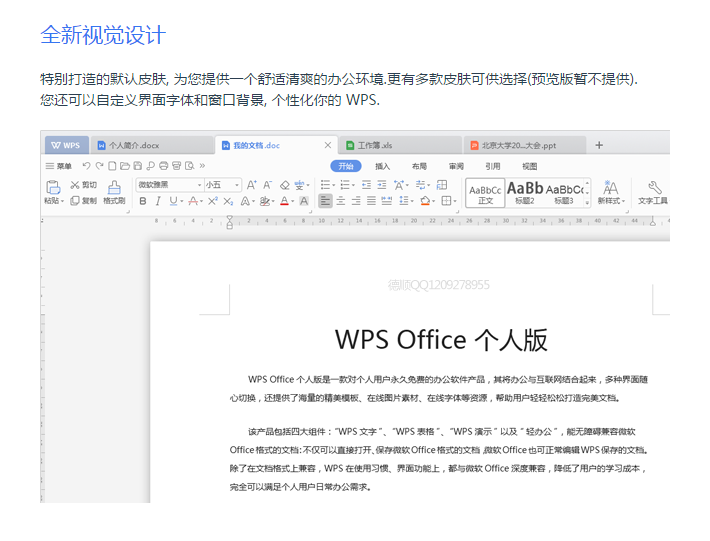Switch to 插入 ribbon tab
710x541 pixels.
(x=383, y=166)
